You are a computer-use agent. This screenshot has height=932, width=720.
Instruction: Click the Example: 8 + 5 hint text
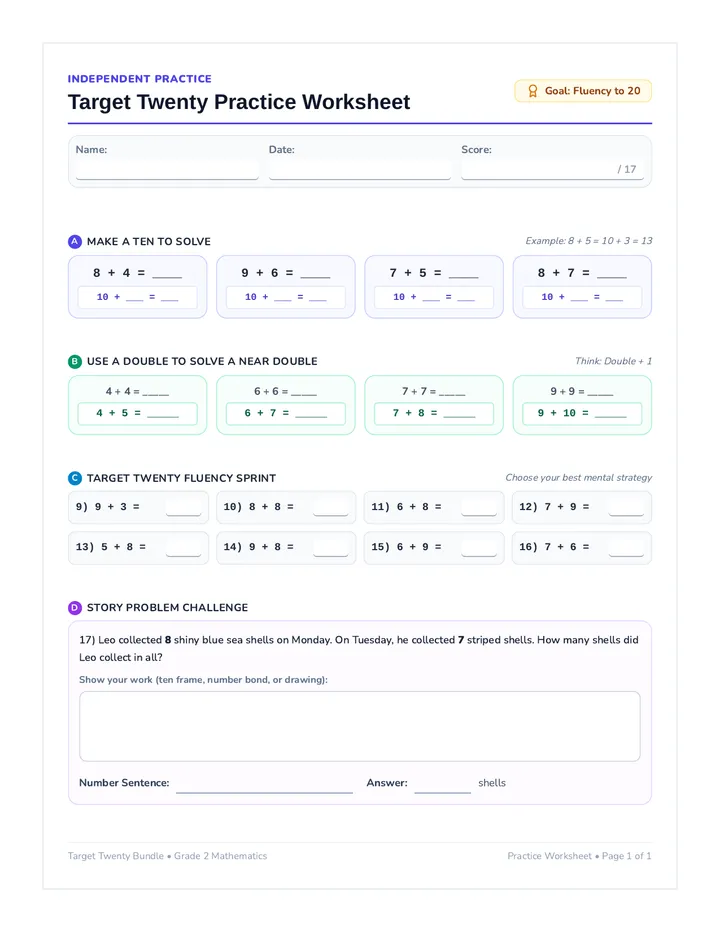pyautogui.click(x=589, y=241)
